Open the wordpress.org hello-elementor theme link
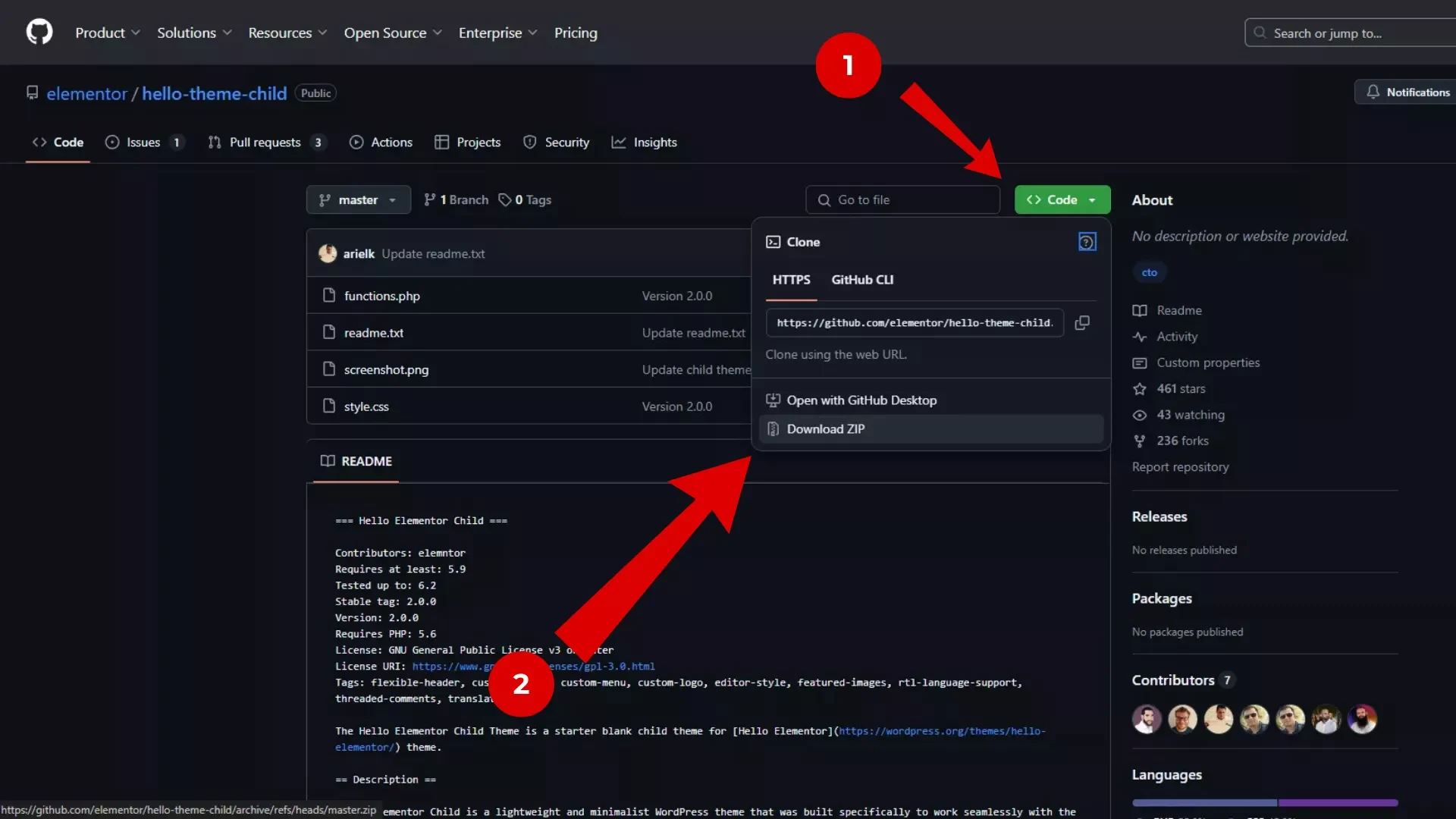Image resolution: width=1456 pixels, height=819 pixels. (942, 731)
